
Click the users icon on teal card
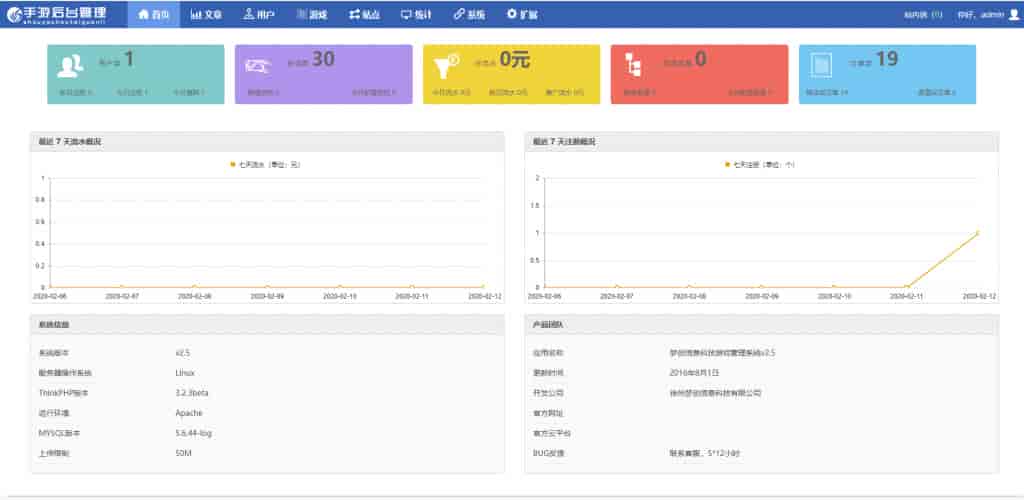[x=70, y=66]
